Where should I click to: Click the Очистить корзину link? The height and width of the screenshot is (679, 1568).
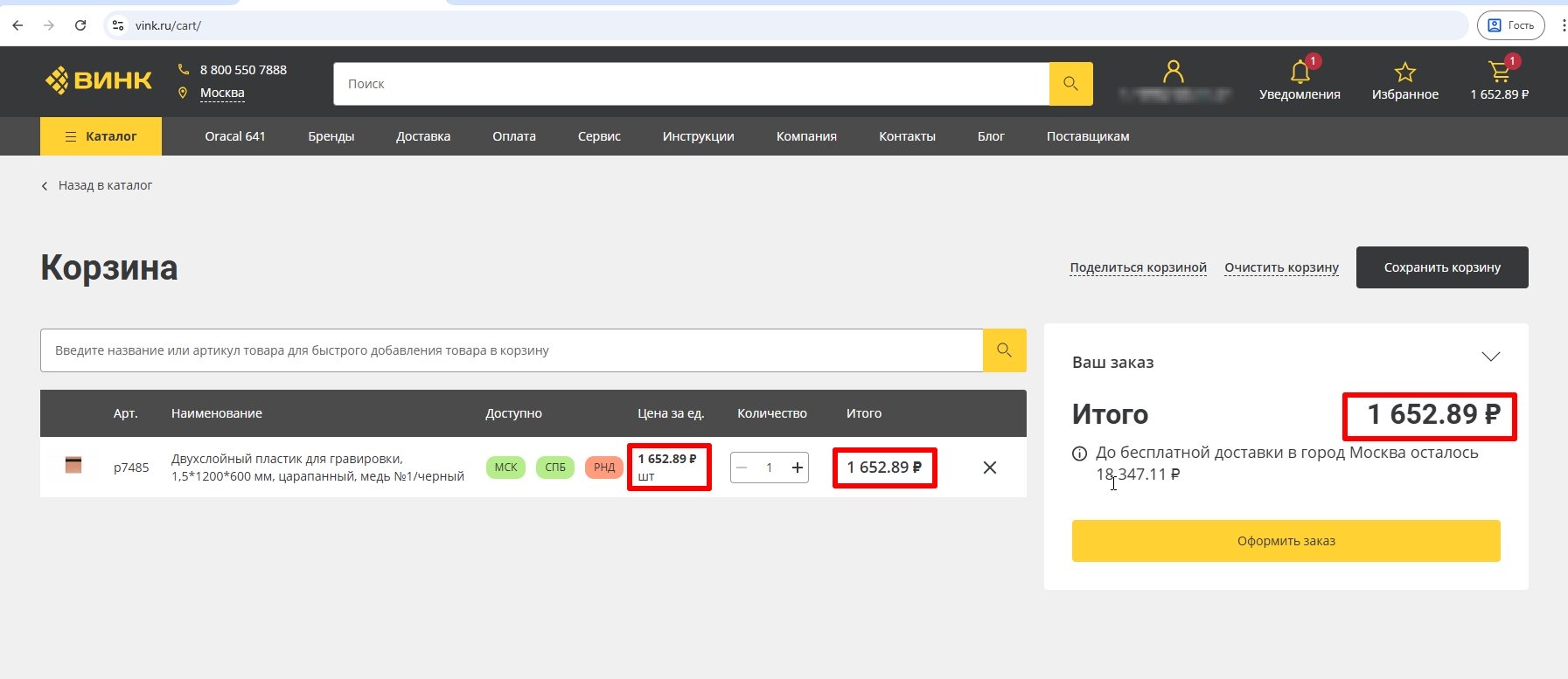point(1281,267)
